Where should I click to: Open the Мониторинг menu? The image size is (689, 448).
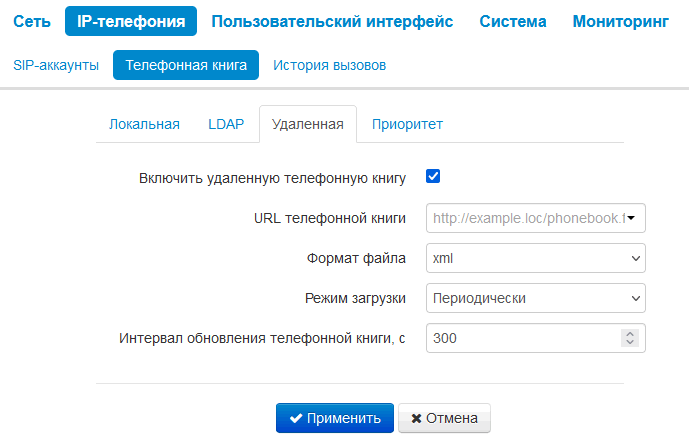coord(620,21)
